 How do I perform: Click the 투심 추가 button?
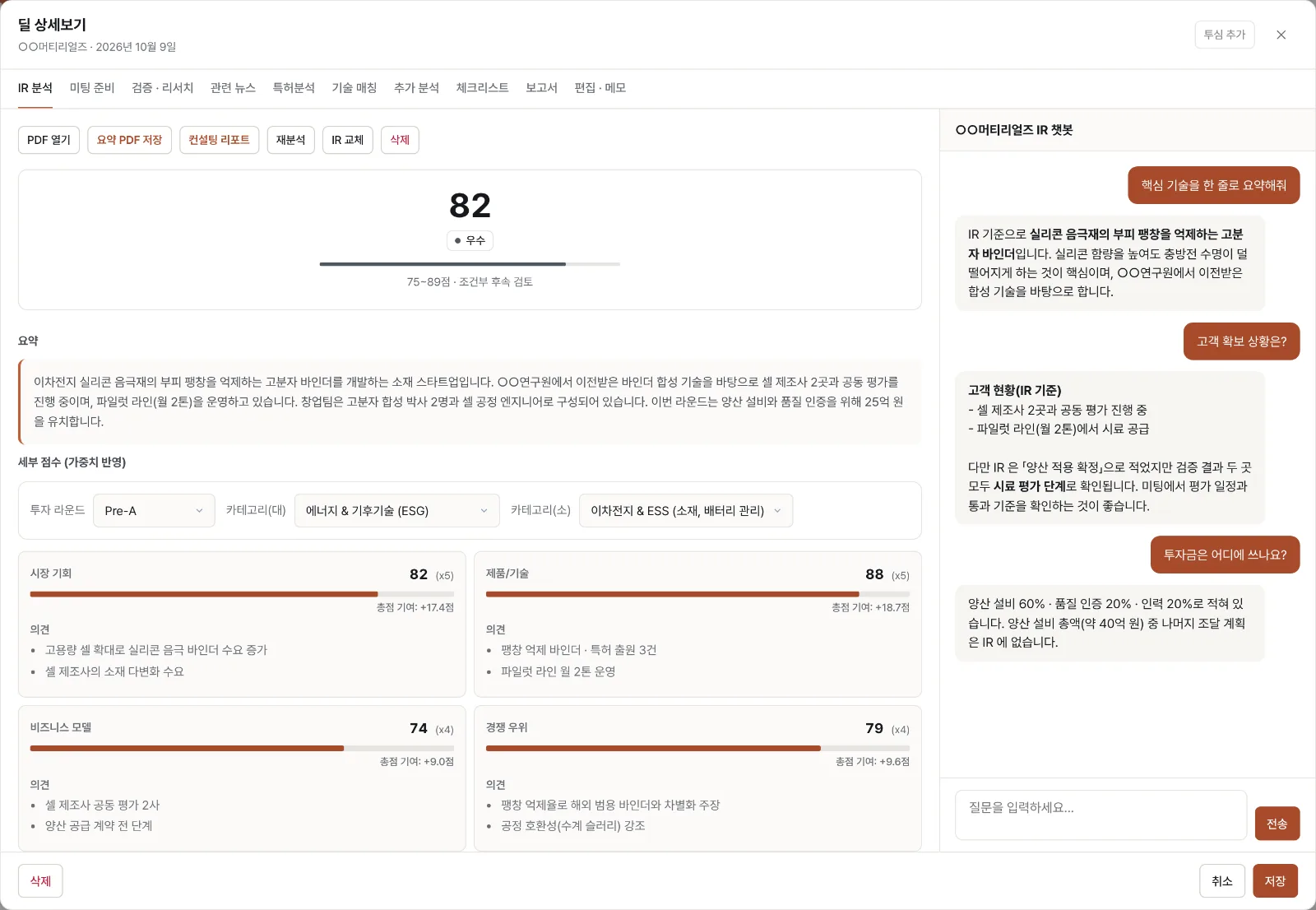coord(1224,35)
